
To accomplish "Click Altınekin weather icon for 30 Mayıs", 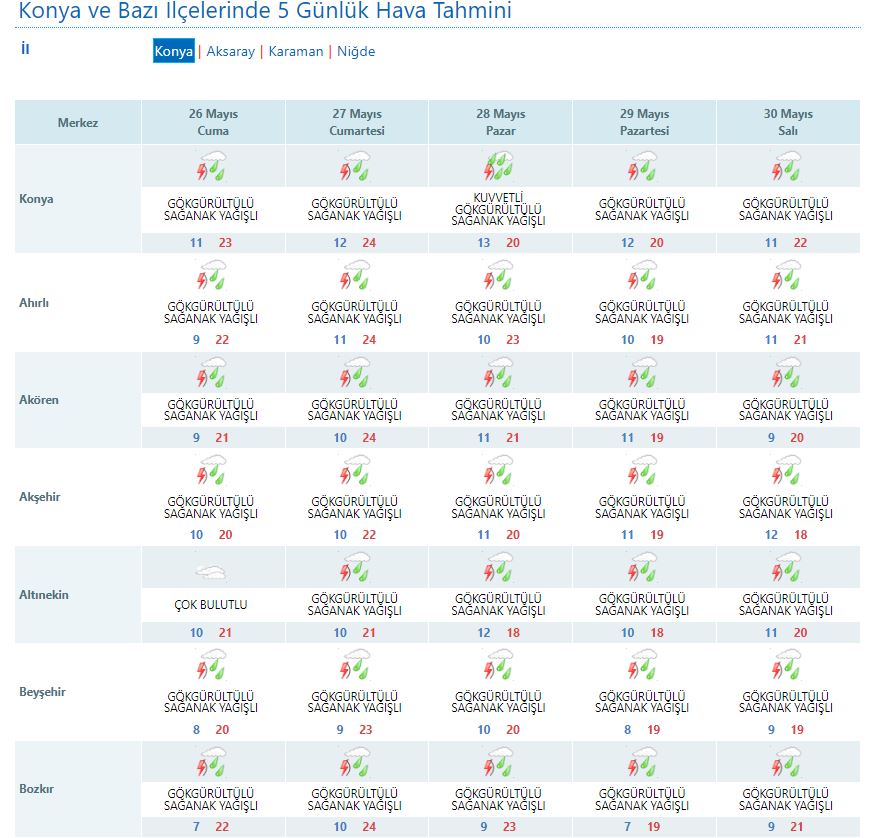I will pyautogui.click(x=788, y=568).
